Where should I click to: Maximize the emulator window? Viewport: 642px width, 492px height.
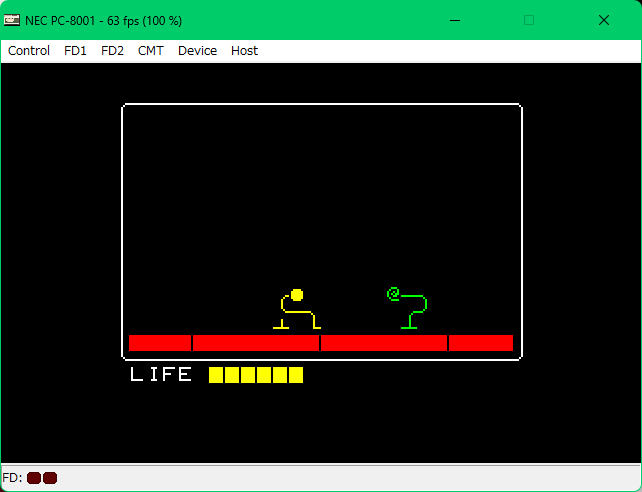pos(529,20)
